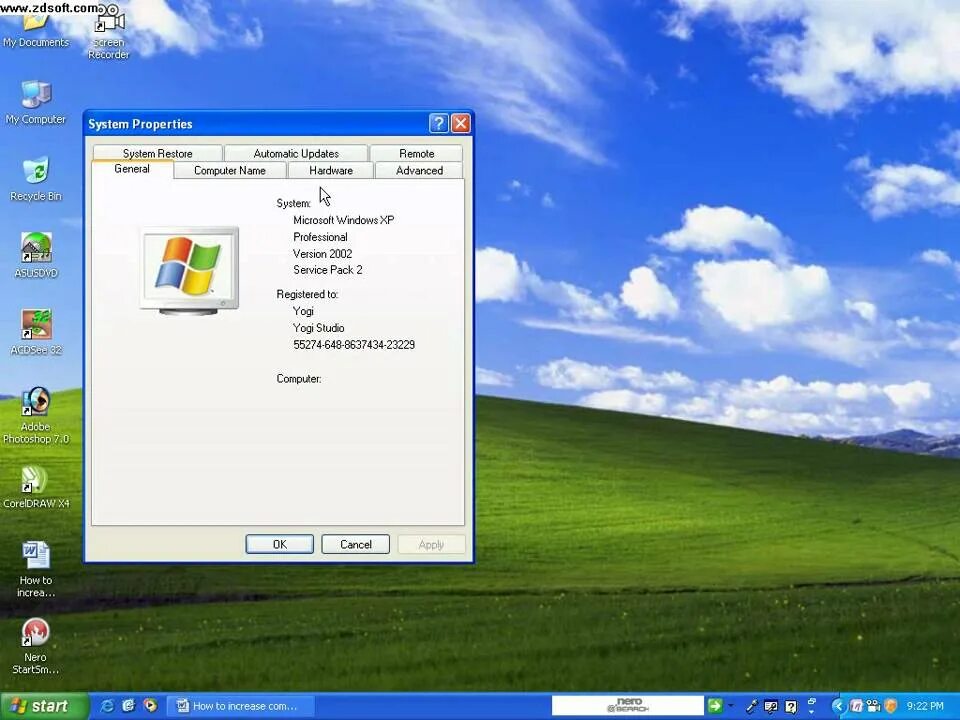Select the Recycle Bin desktop icon
960x720 pixels.
point(36,179)
